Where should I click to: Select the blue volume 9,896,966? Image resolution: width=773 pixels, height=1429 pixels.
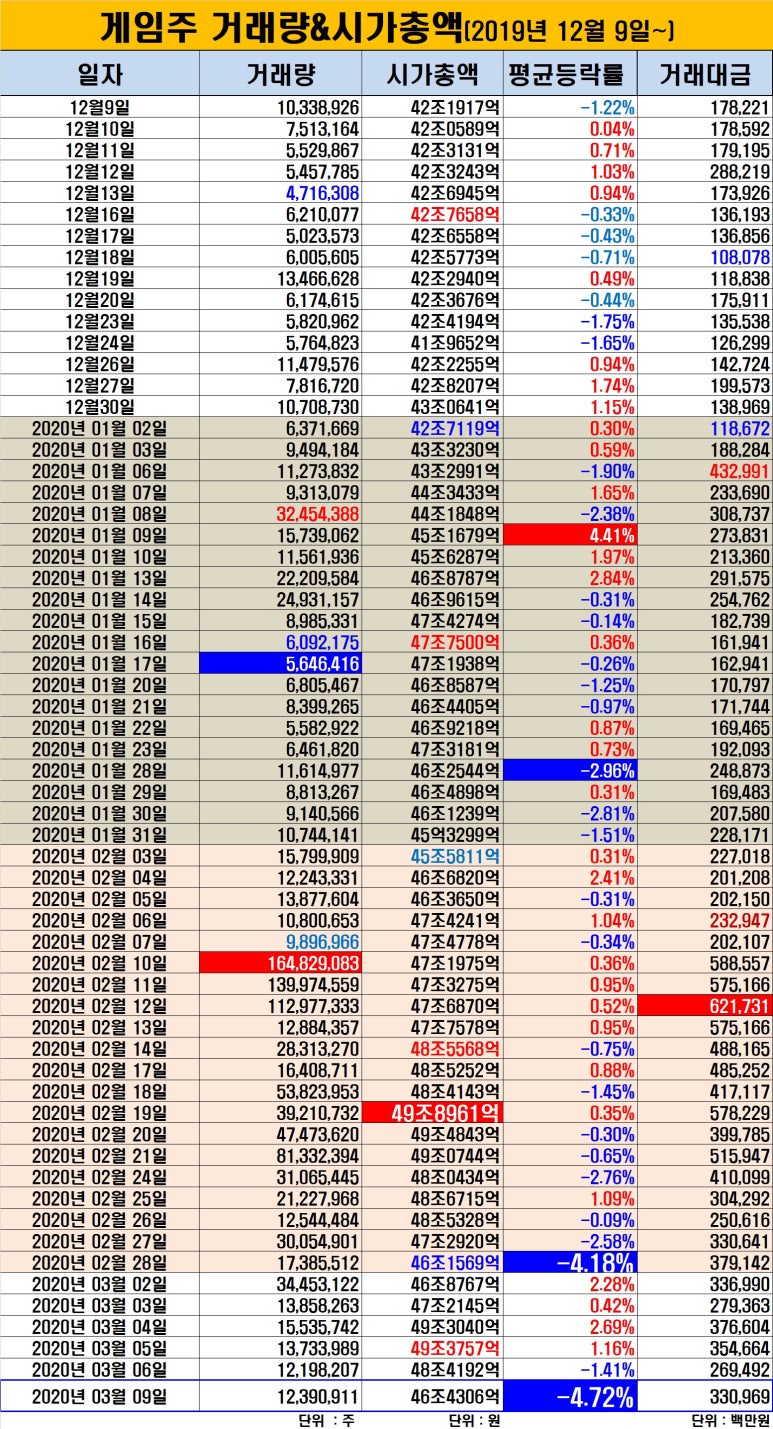[322, 940]
